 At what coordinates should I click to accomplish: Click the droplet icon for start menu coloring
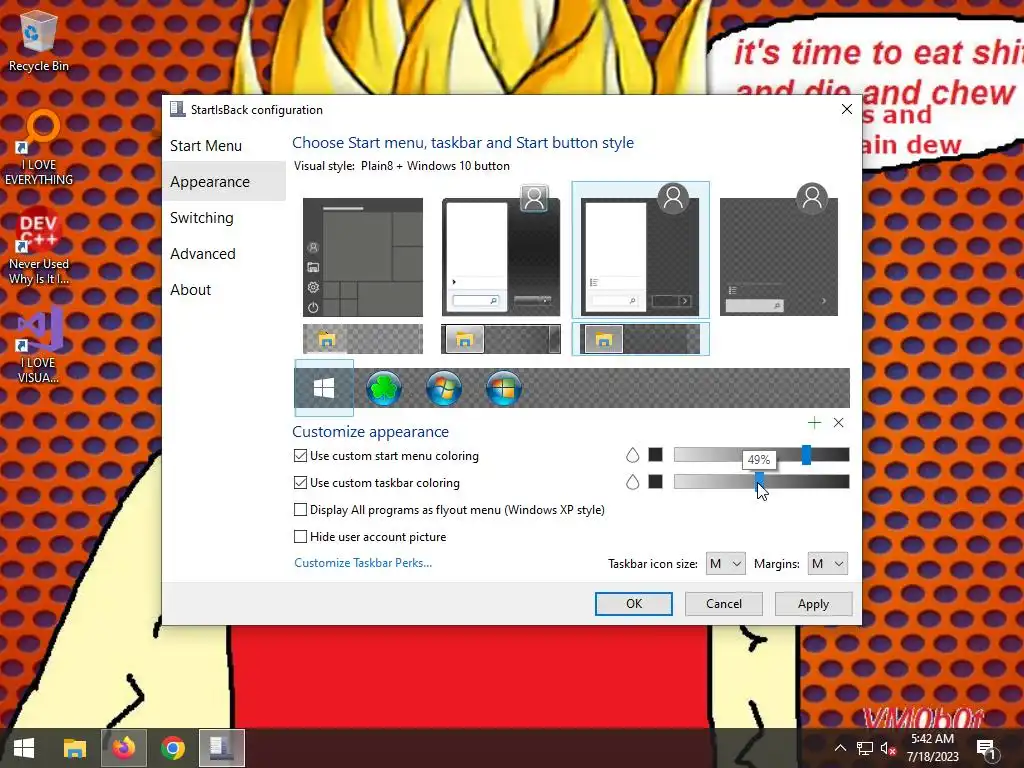click(x=632, y=455)
